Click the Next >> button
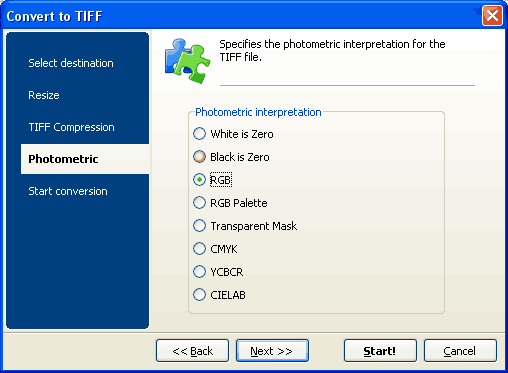This screenshot has height=373, width=508. tap(272, 351)
